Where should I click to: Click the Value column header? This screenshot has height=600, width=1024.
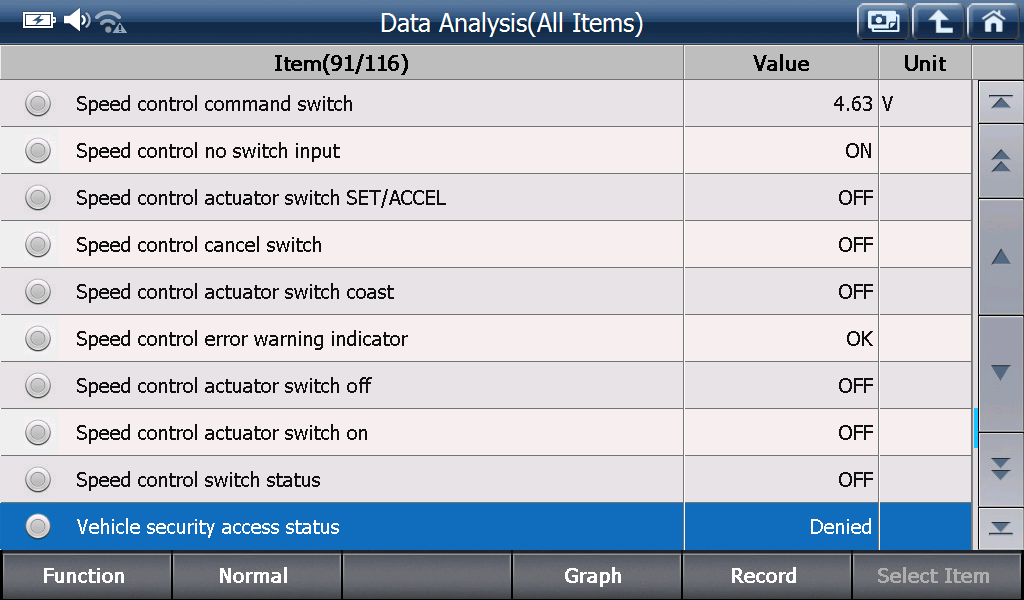781,63
